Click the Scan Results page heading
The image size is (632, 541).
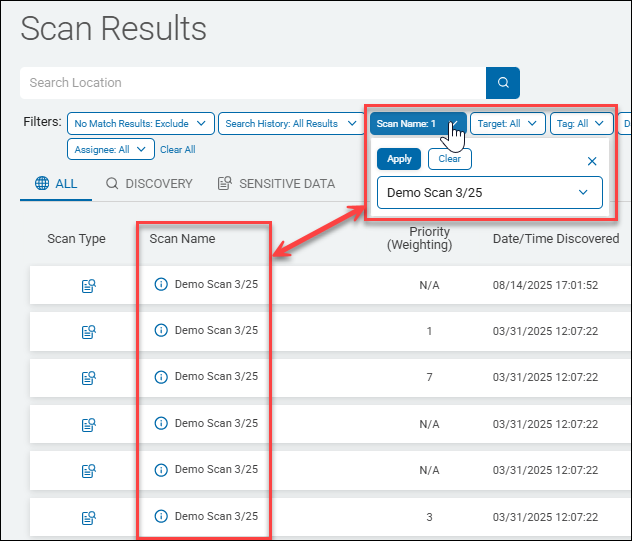click(x=114, y=29)
